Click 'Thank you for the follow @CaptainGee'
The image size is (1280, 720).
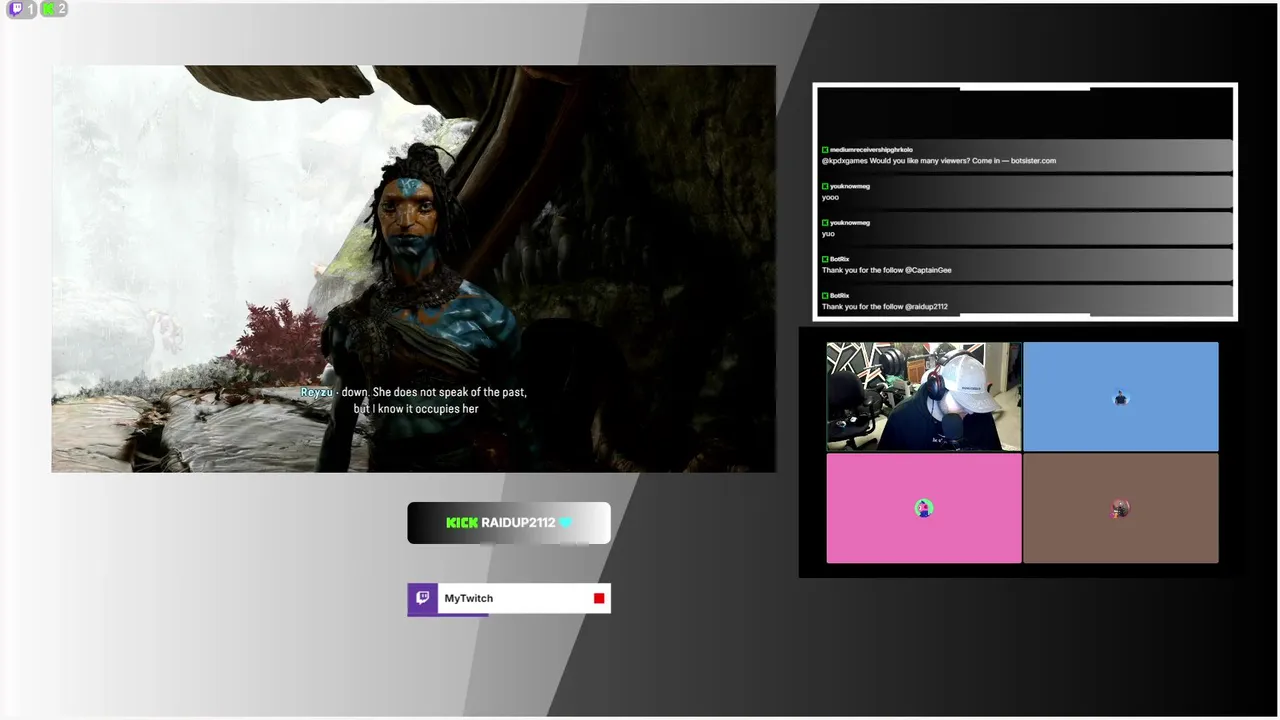(x=887, y=270)
